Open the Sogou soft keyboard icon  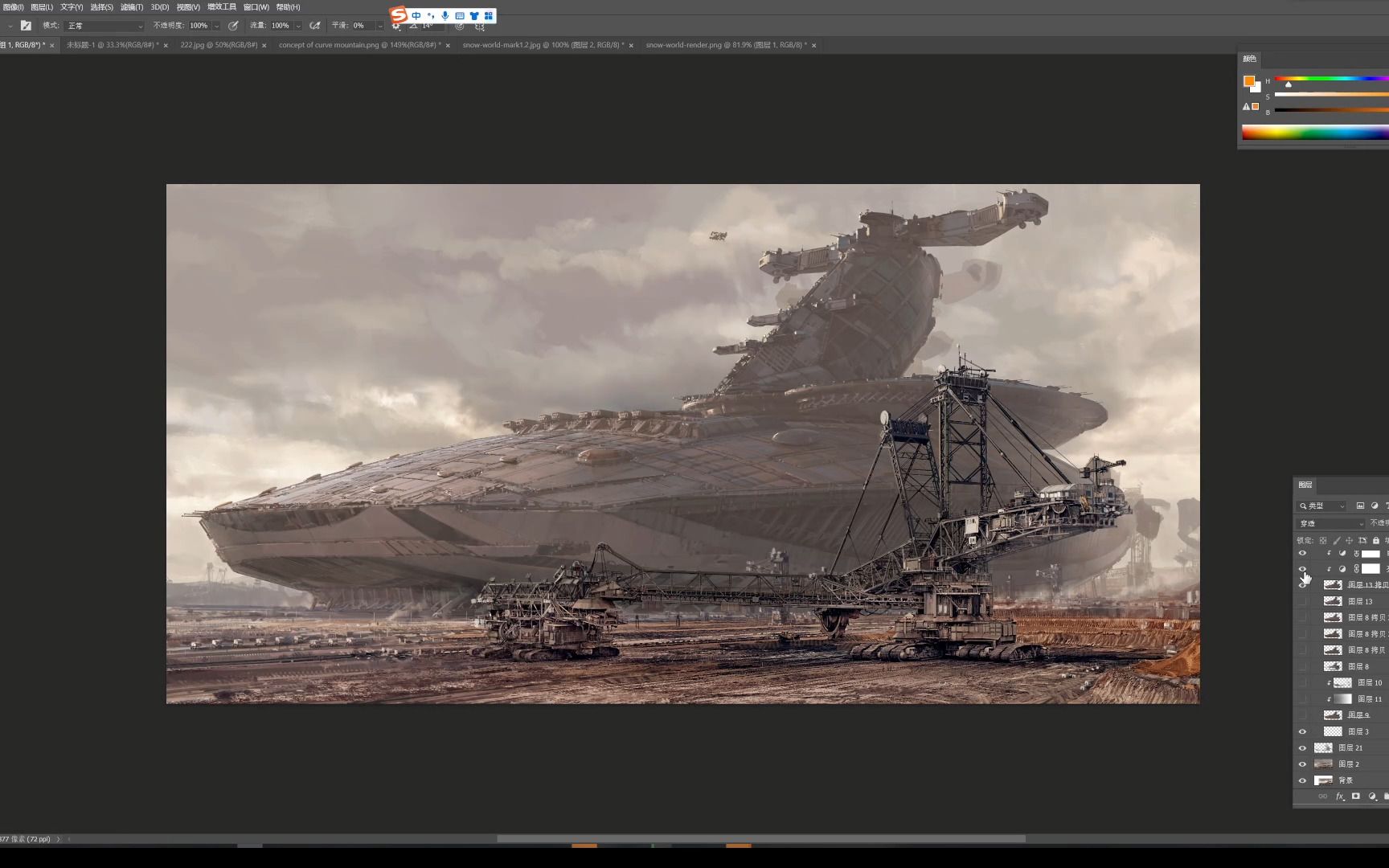tap(460, 15)
